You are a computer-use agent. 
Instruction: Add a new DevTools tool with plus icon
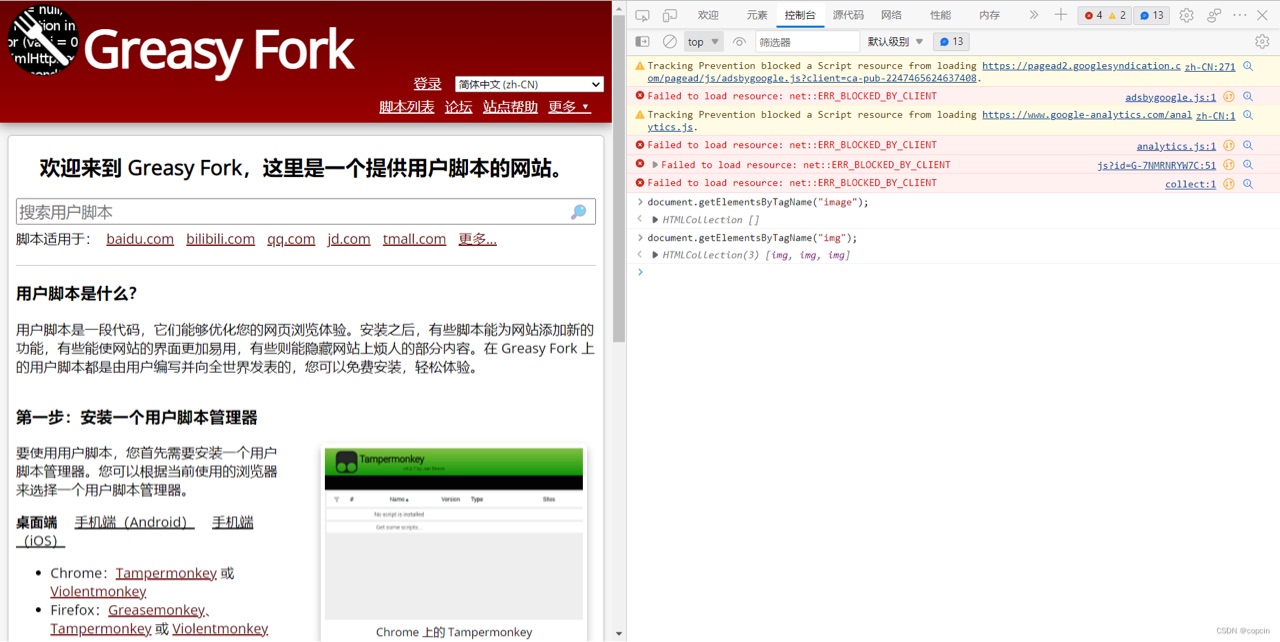click(x=1061, y=15)
